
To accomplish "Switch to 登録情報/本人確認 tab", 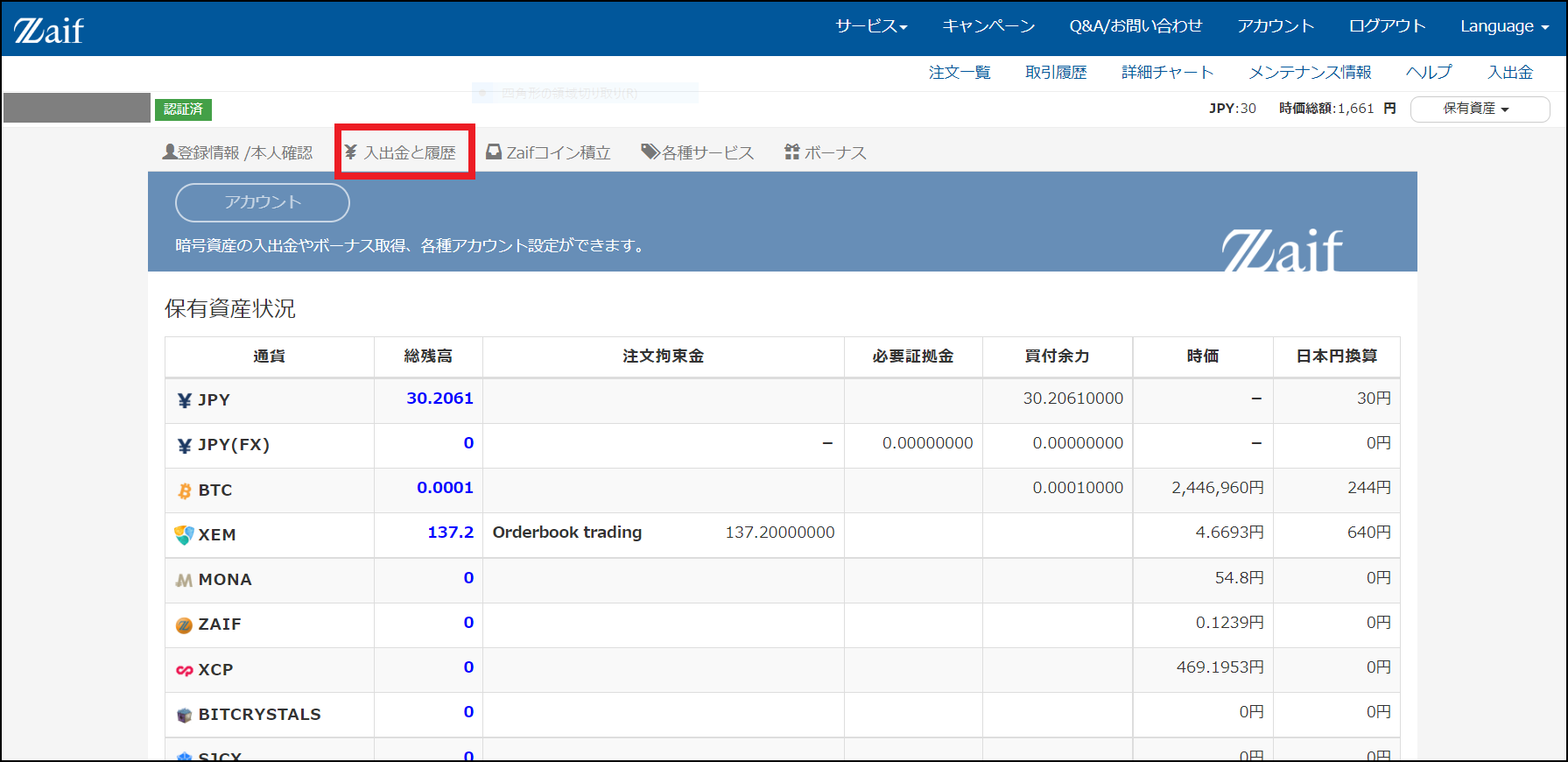I will 237,152.
